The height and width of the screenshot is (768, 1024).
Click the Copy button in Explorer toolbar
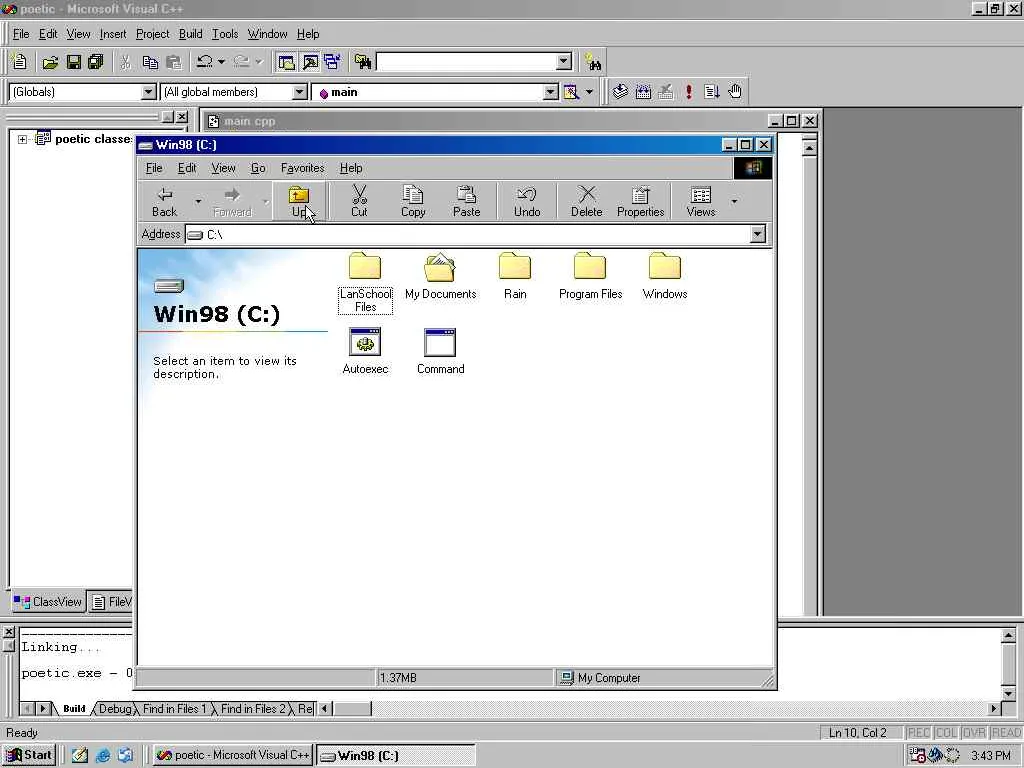pos(413,201)
